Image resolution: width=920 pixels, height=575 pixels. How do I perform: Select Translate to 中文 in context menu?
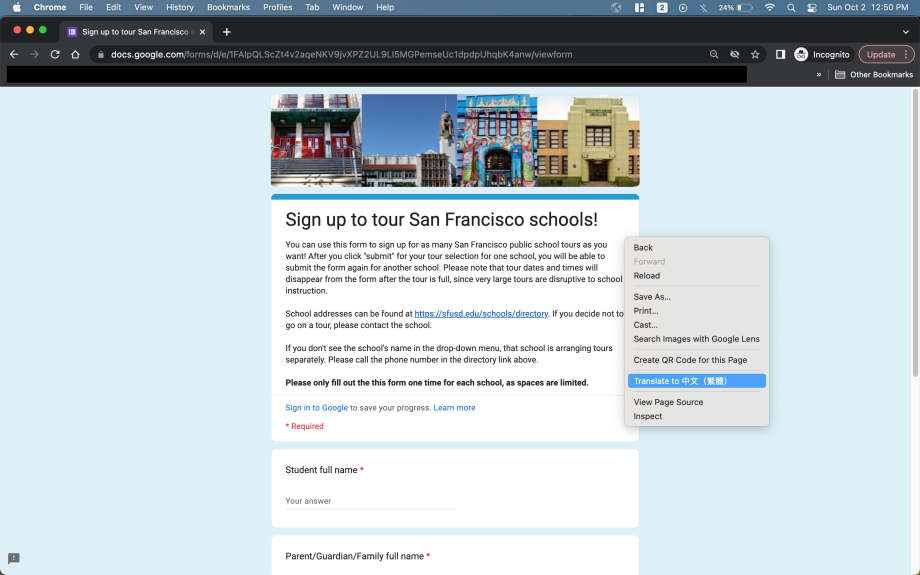pyautogui.click(x=697, y=381)
